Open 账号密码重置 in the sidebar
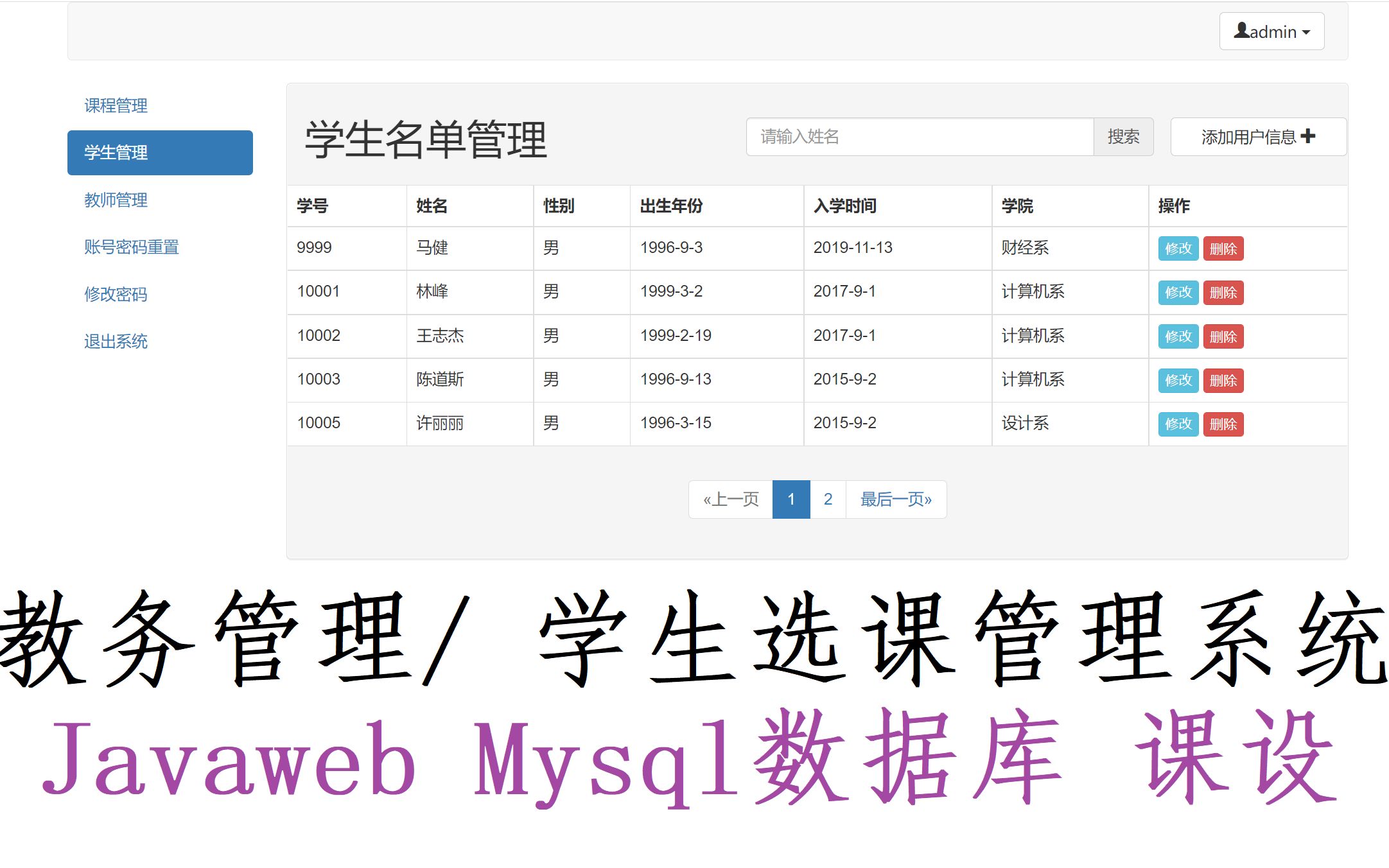Screen dimensions: 1389x868 point(131,247)
